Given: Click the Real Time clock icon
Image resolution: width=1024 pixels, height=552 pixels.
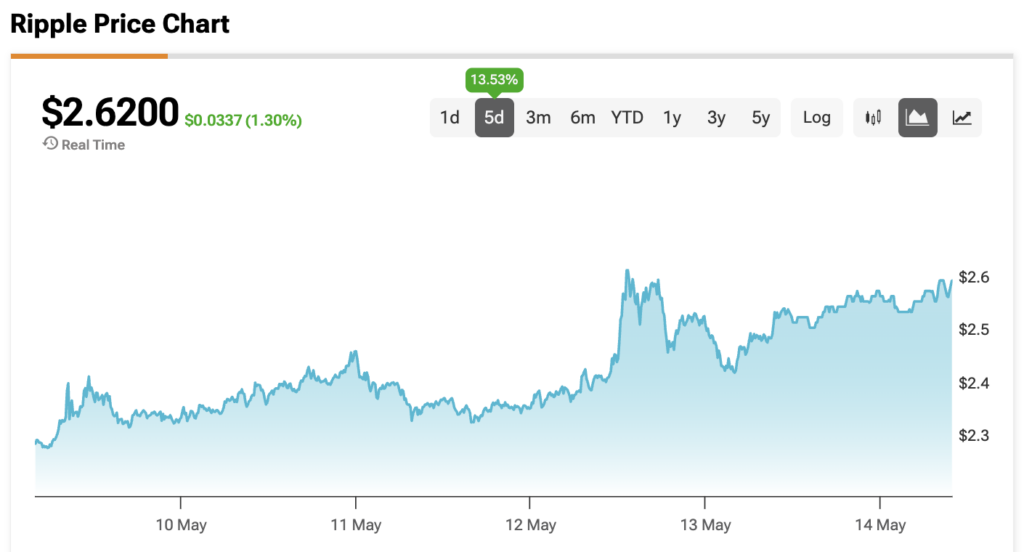Looking at the screenshot, I should click(49, 144).
